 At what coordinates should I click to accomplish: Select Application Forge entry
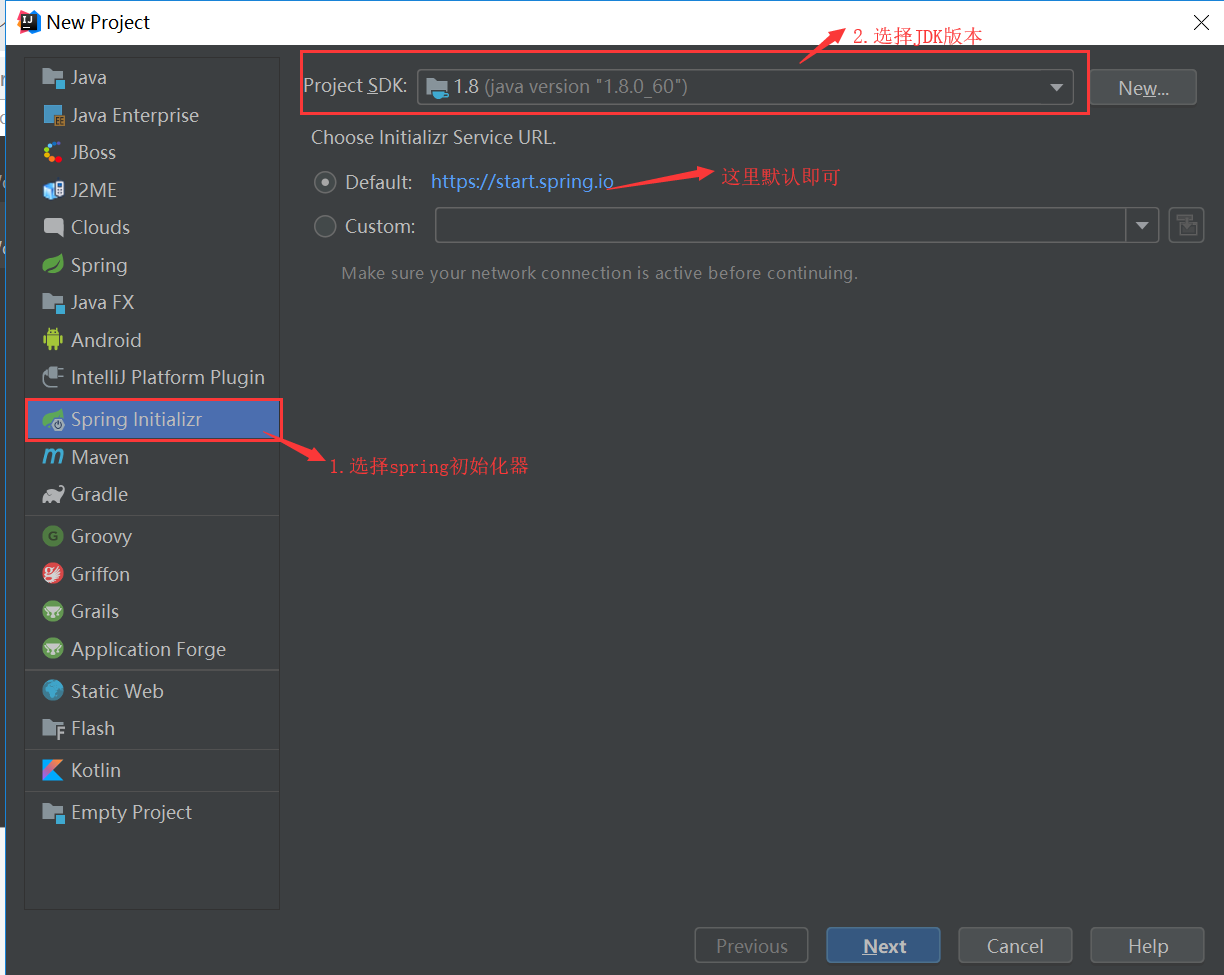[x=152, y=649]
